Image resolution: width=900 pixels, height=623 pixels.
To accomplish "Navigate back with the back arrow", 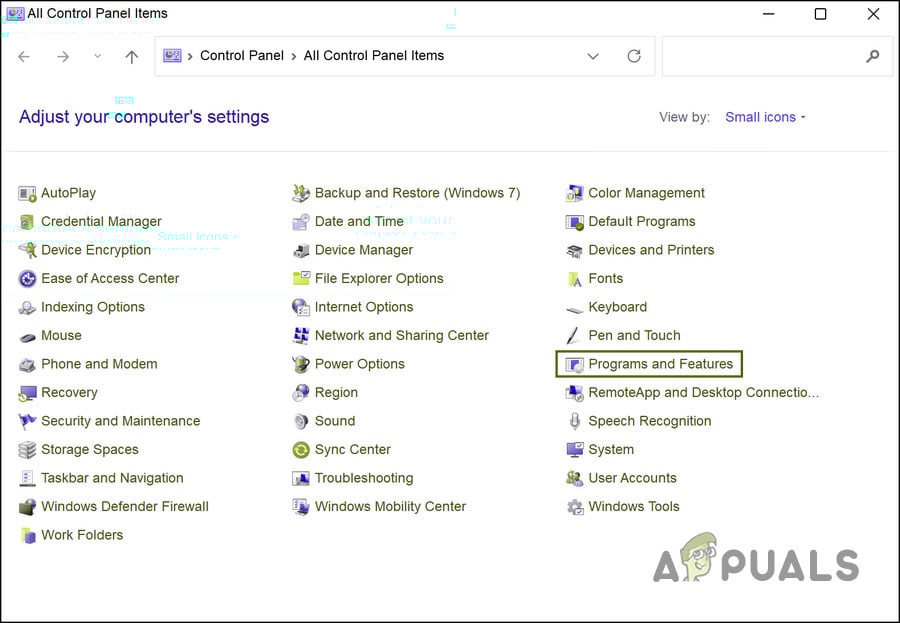I will click(x=25, y=57).
